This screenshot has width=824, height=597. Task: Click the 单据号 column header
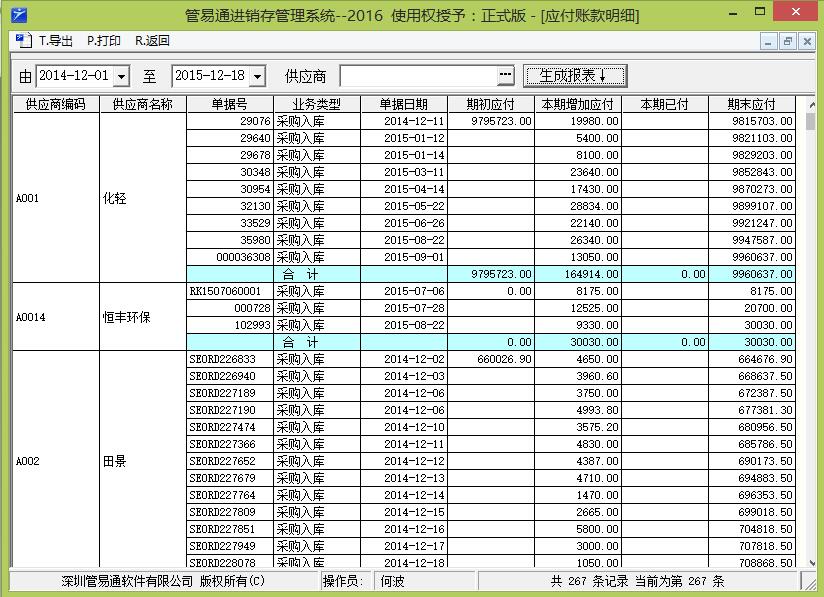230,104
